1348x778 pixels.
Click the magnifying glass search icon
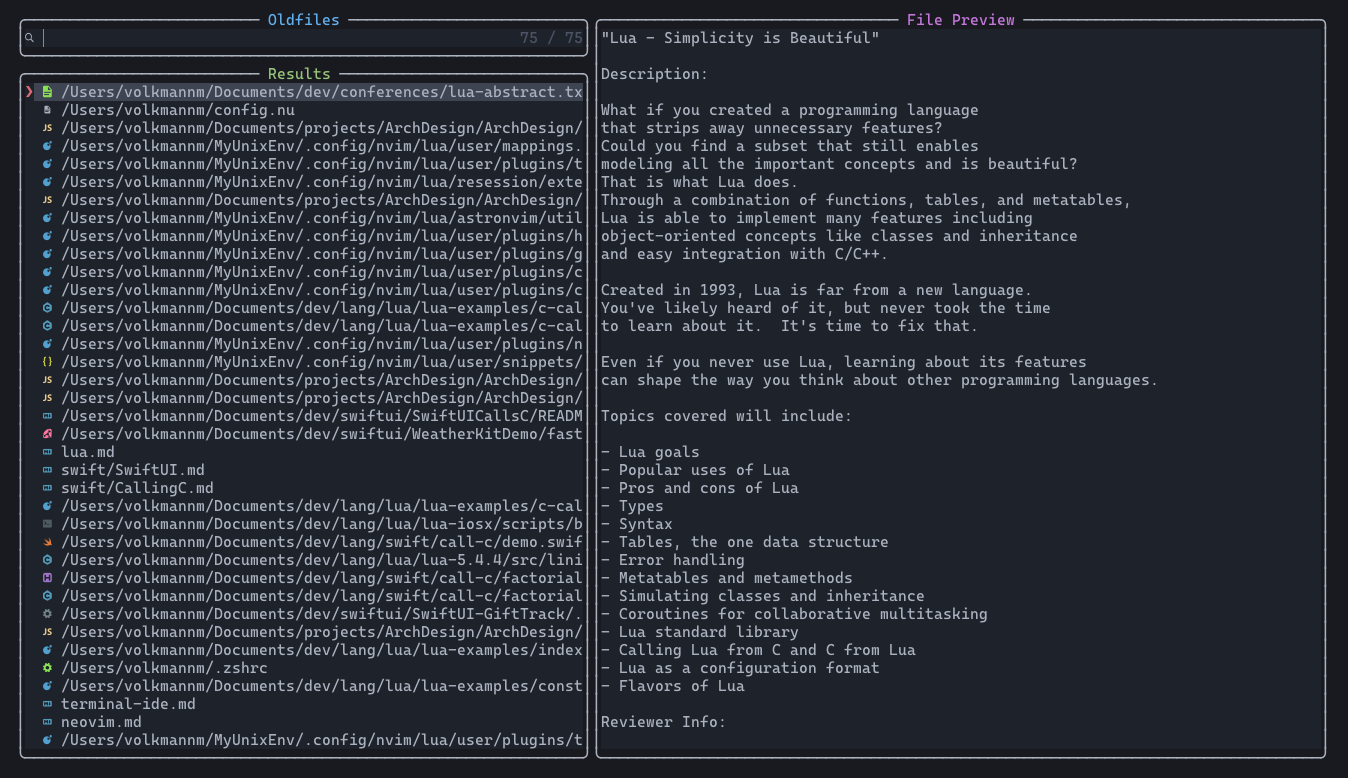point(30,38)
